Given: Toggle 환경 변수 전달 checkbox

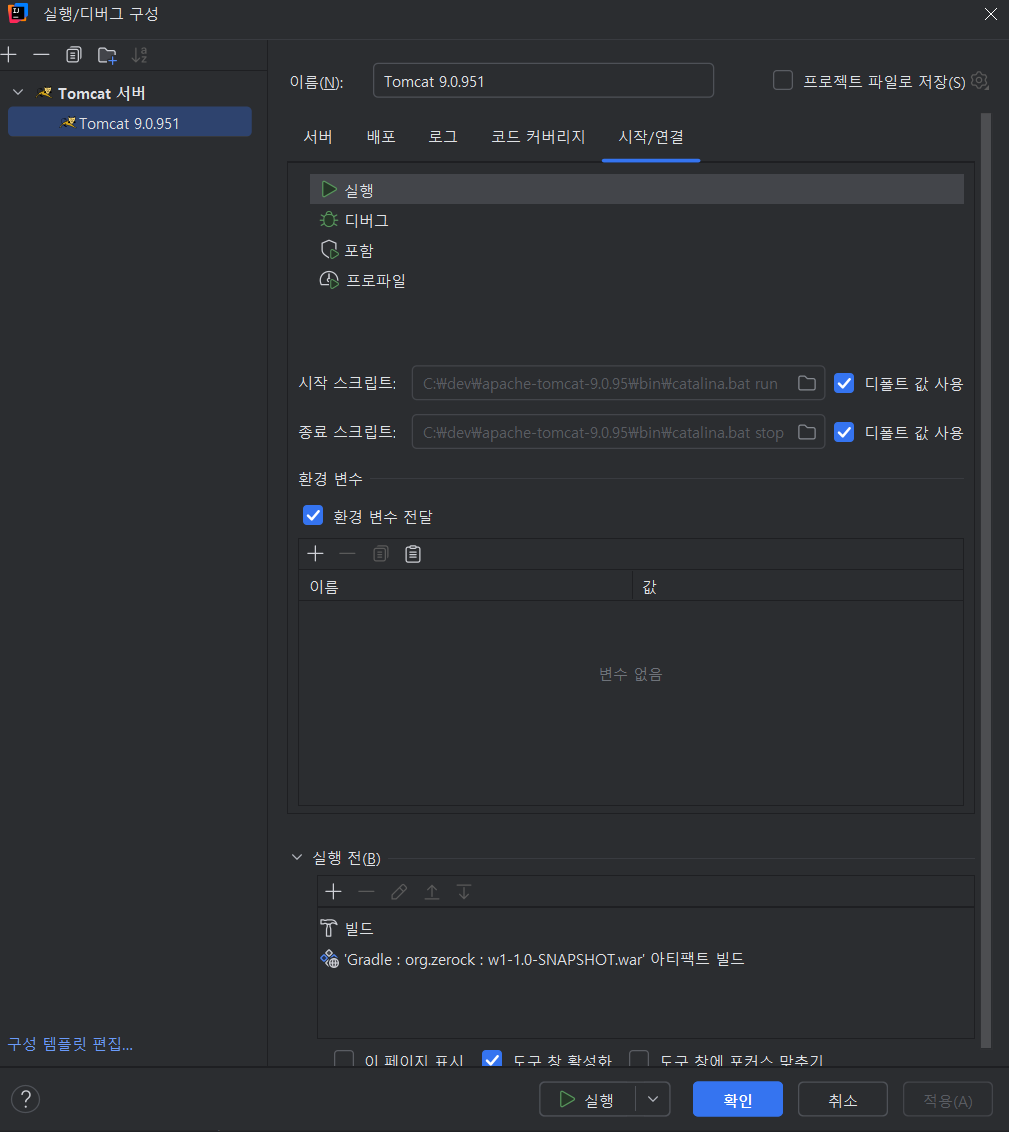Looking at the screenshot, I should point(313,515).
